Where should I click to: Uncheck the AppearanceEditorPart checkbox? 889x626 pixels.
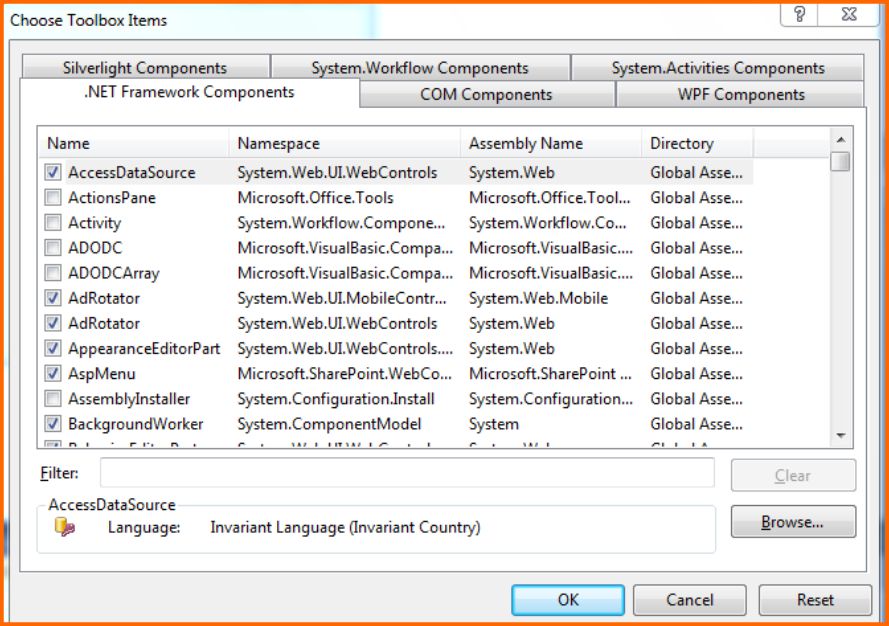(x=53, y=348)
